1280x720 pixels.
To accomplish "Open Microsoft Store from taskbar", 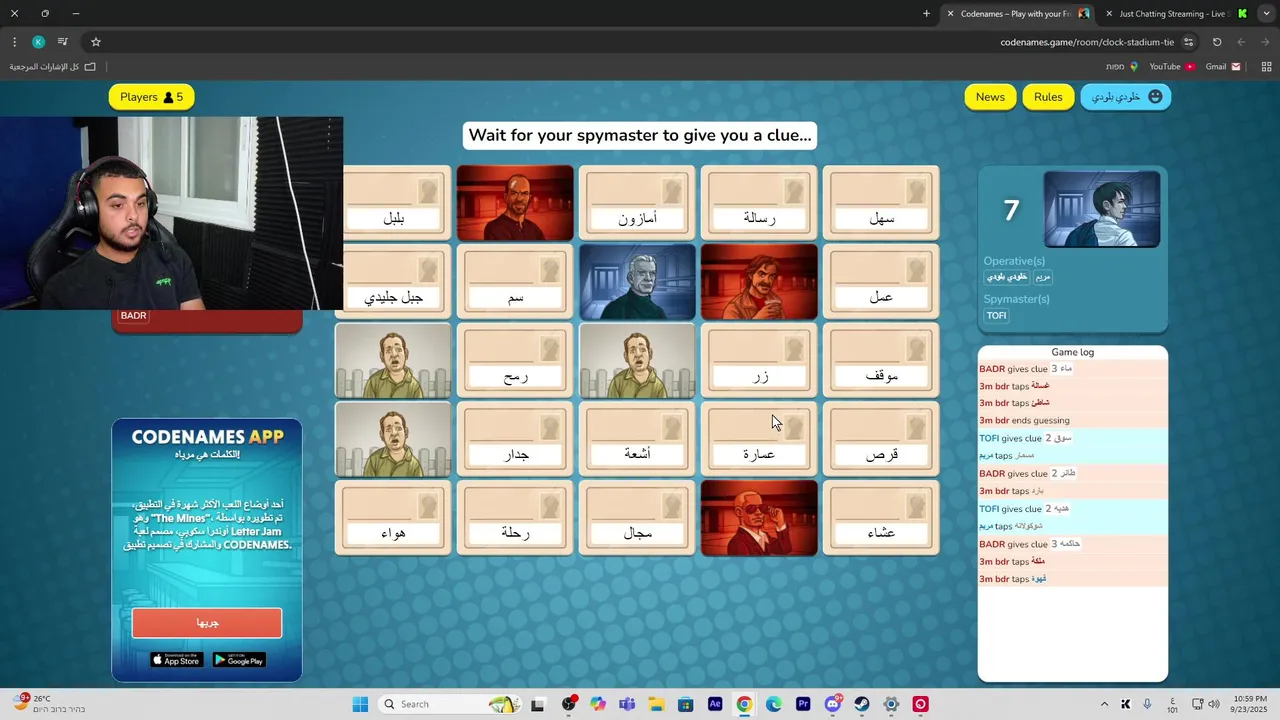I will tap(686, 704).
